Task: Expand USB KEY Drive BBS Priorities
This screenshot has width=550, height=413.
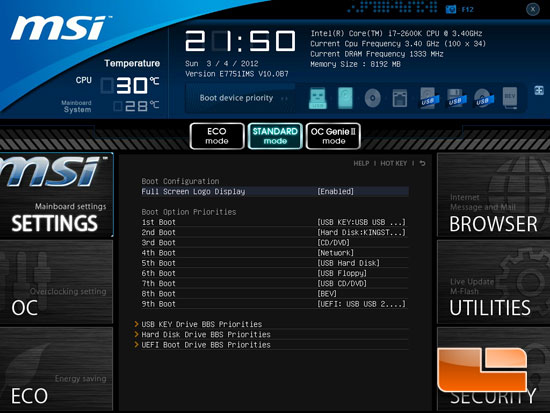Action: 202,324
